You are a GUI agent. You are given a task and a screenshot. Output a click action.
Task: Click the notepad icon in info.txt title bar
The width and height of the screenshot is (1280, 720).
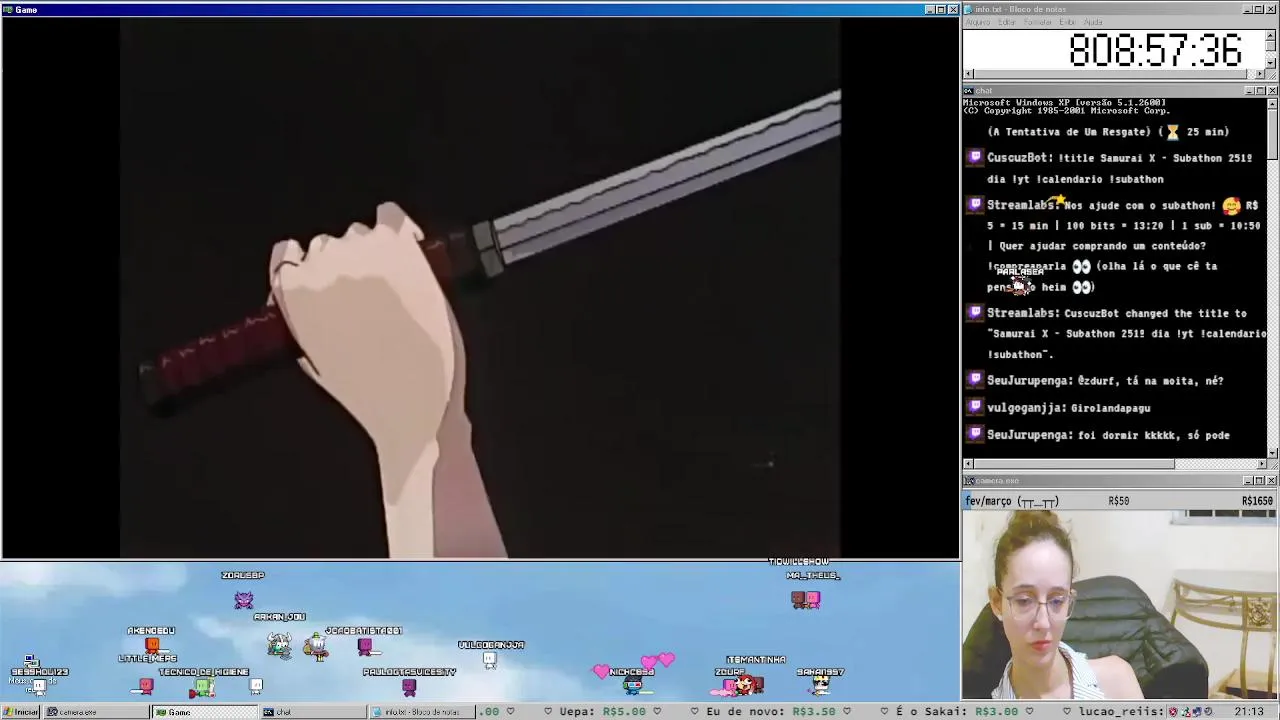coord(968,9)
